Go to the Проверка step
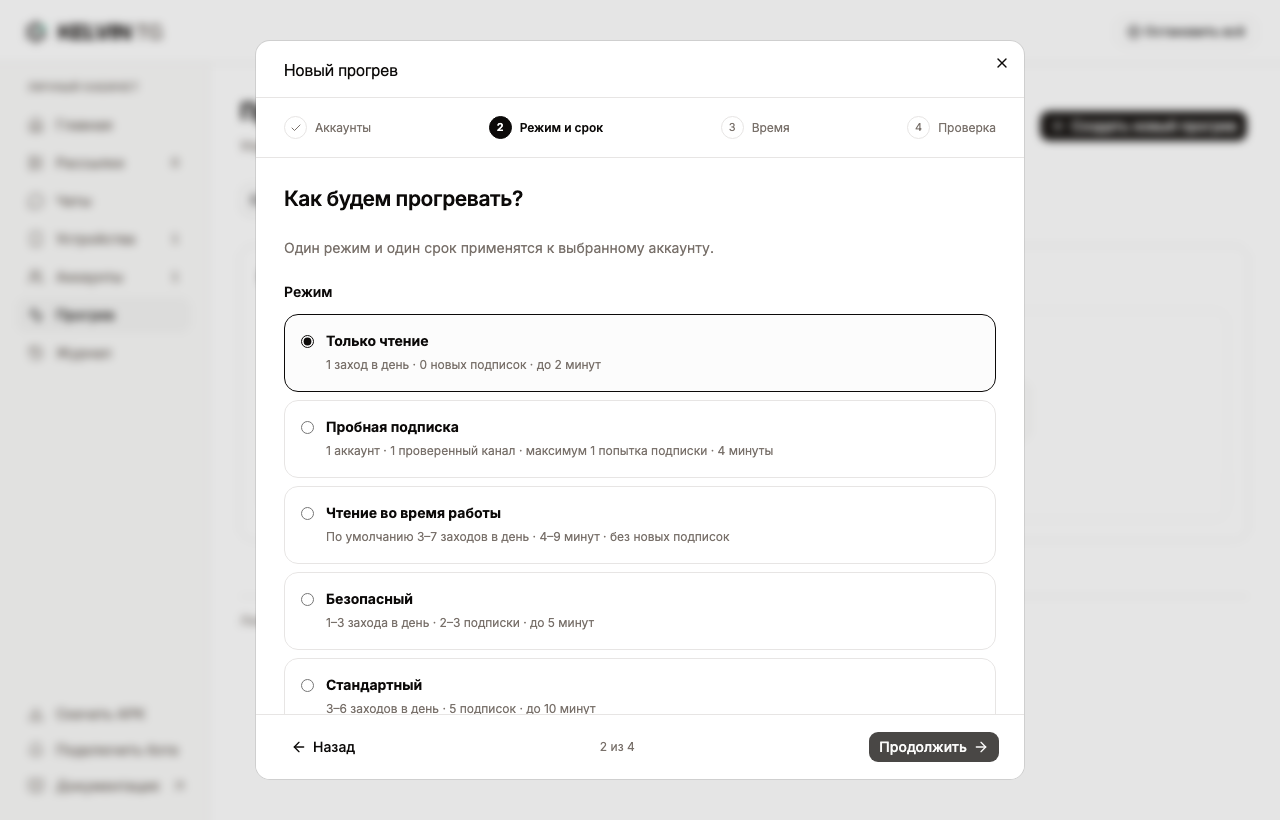Viewport: 1280px width, 820px height. [x=951, y=127]
